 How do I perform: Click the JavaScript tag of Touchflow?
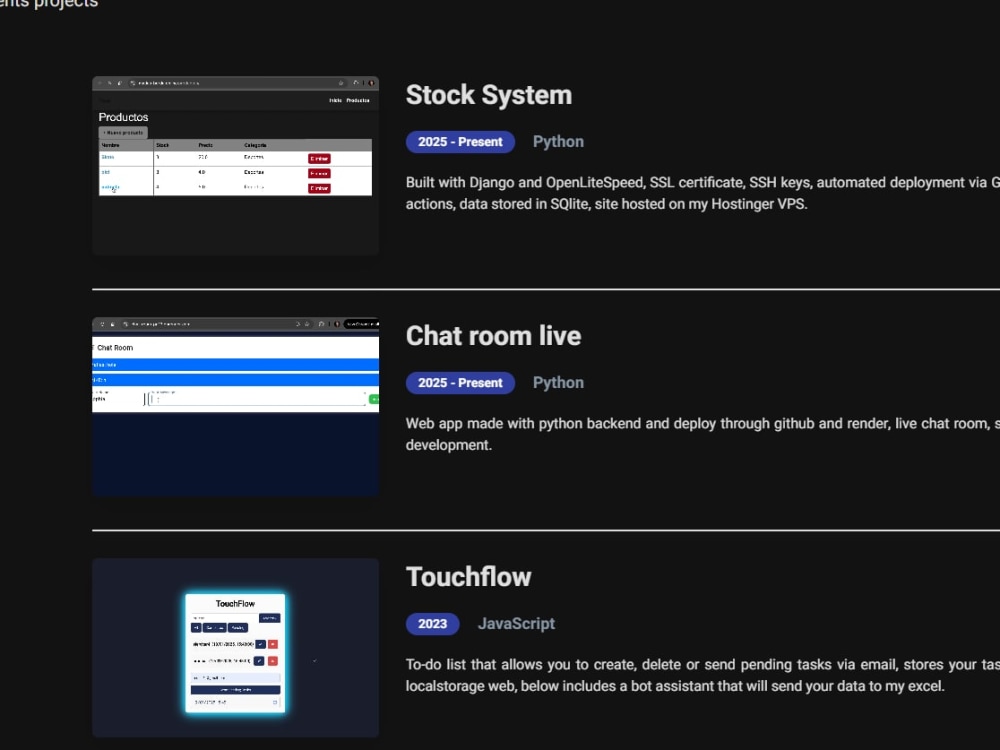[x=517, y=624]
